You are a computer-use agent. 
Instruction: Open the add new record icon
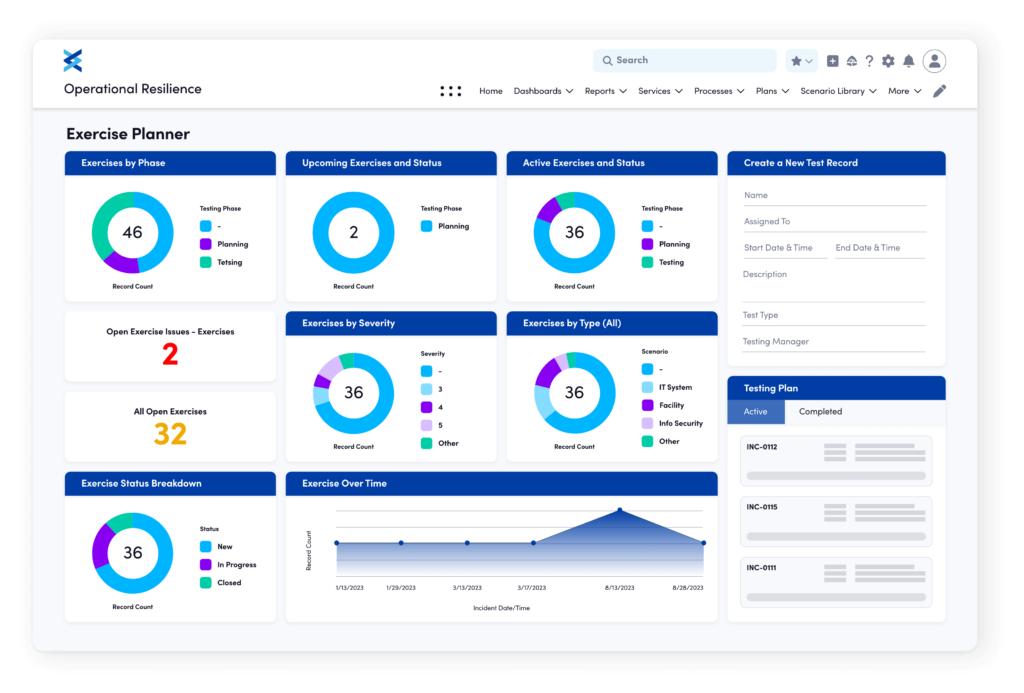point(832,61)
